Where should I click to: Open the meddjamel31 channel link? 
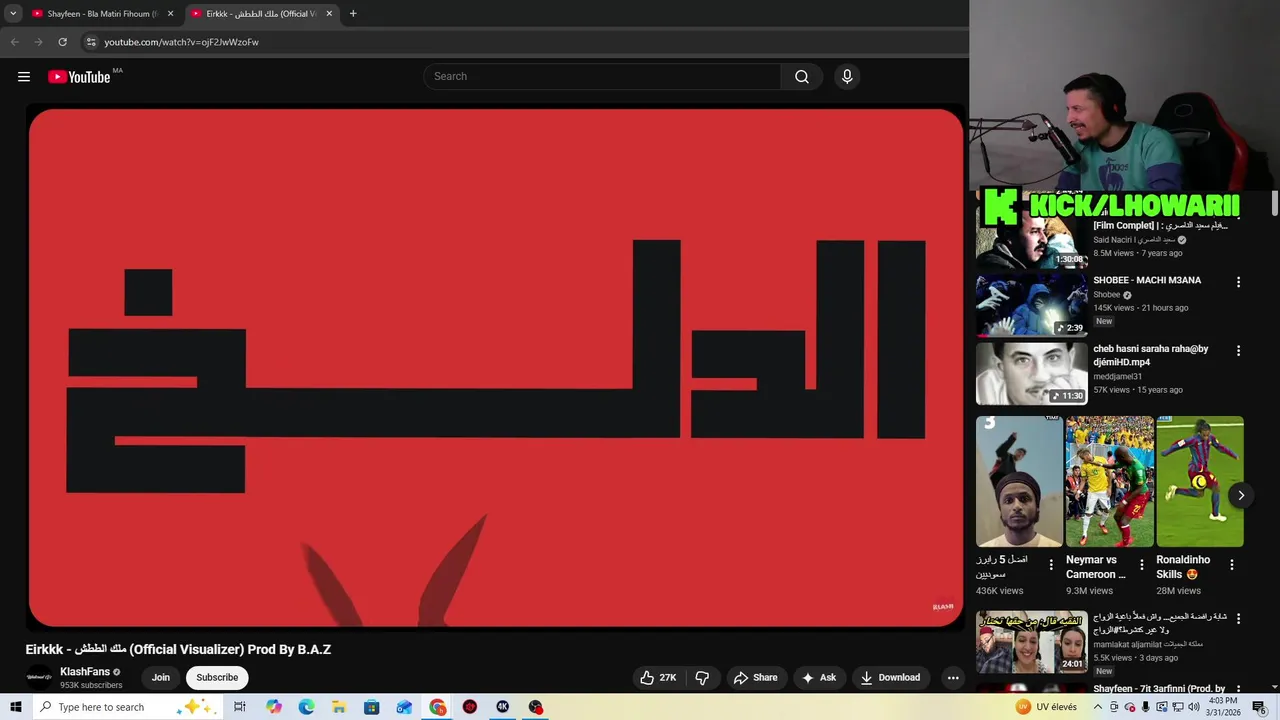pos(1117,377)
